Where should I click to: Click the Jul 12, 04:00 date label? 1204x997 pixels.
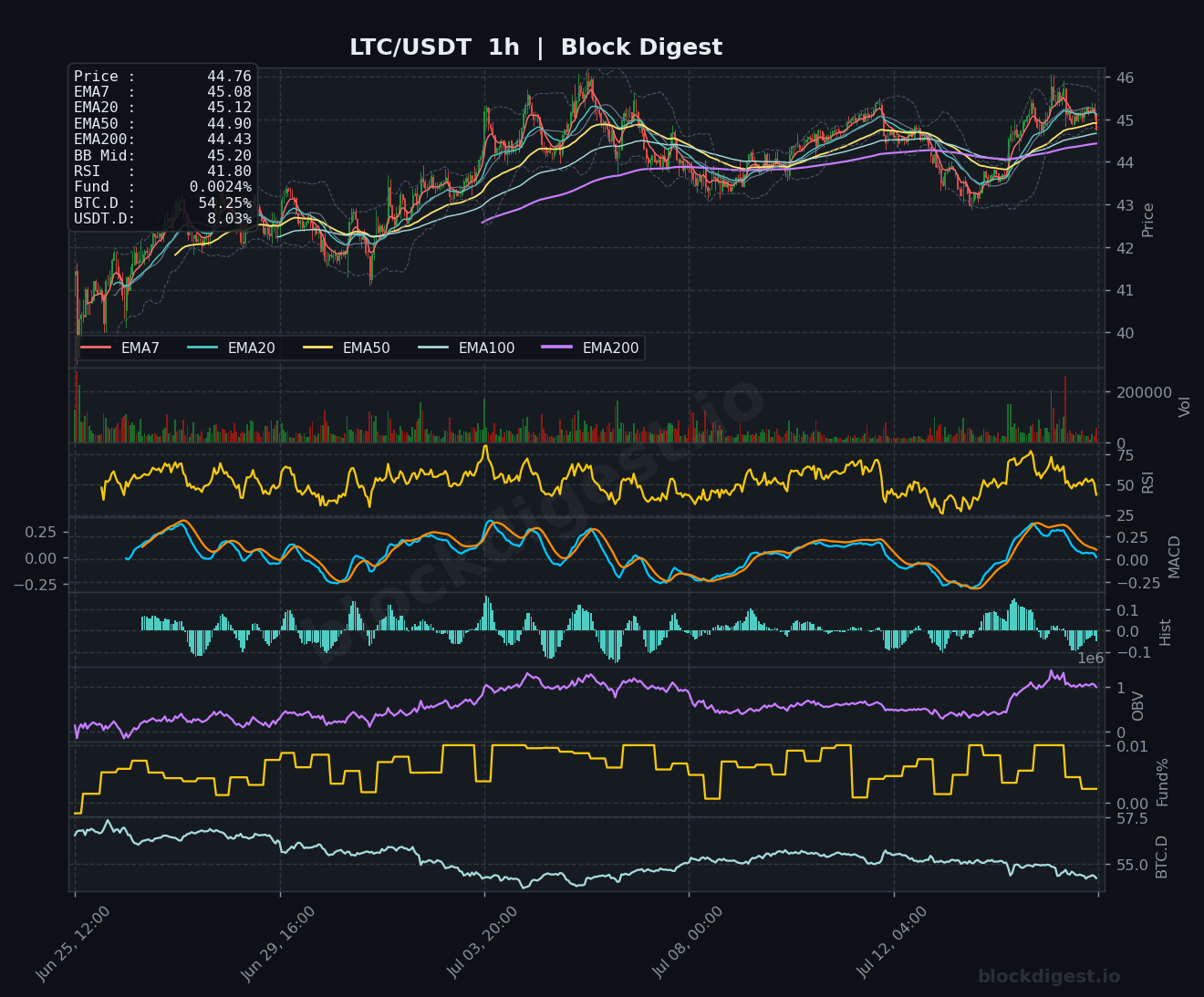(x=893, y=943)
